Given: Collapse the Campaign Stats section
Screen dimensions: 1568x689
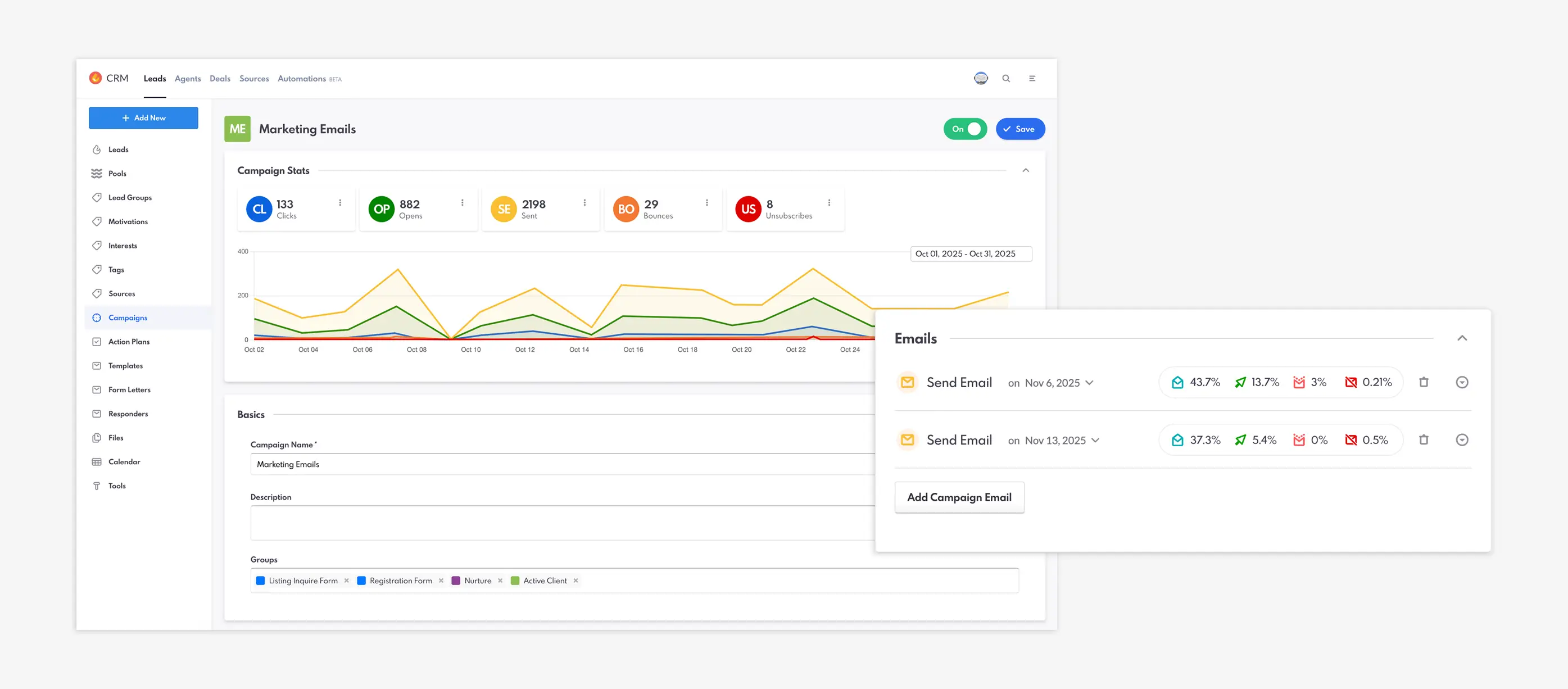Looking at the screenshot, I should coord(1026,170).
